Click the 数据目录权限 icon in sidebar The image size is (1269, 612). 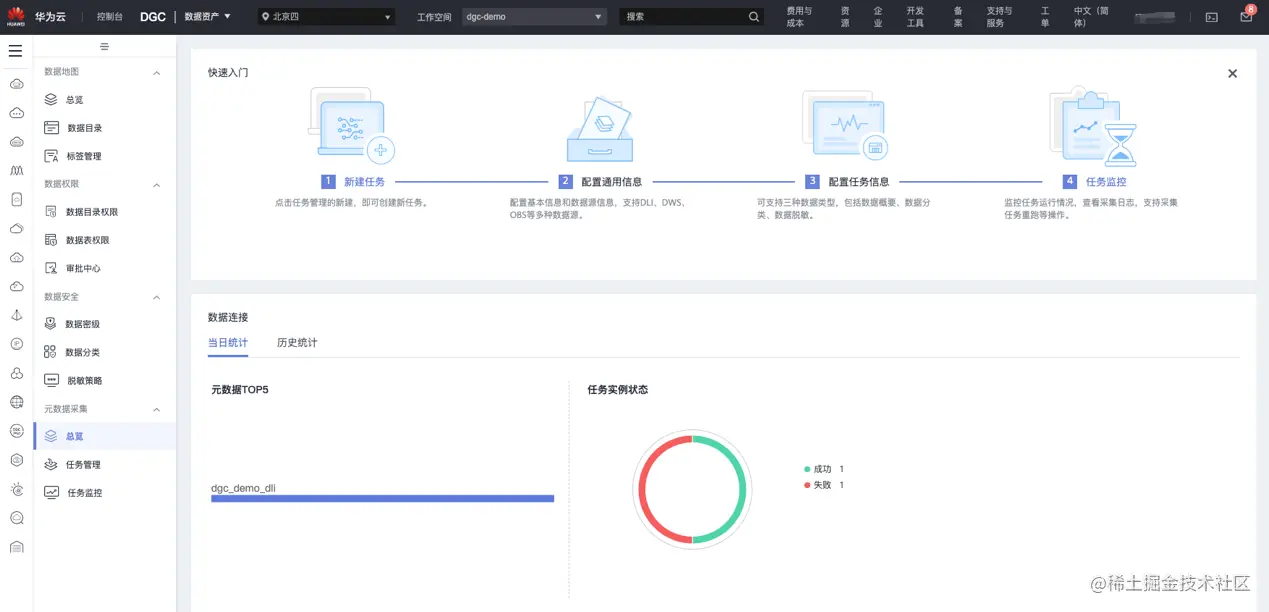point(51,212)
